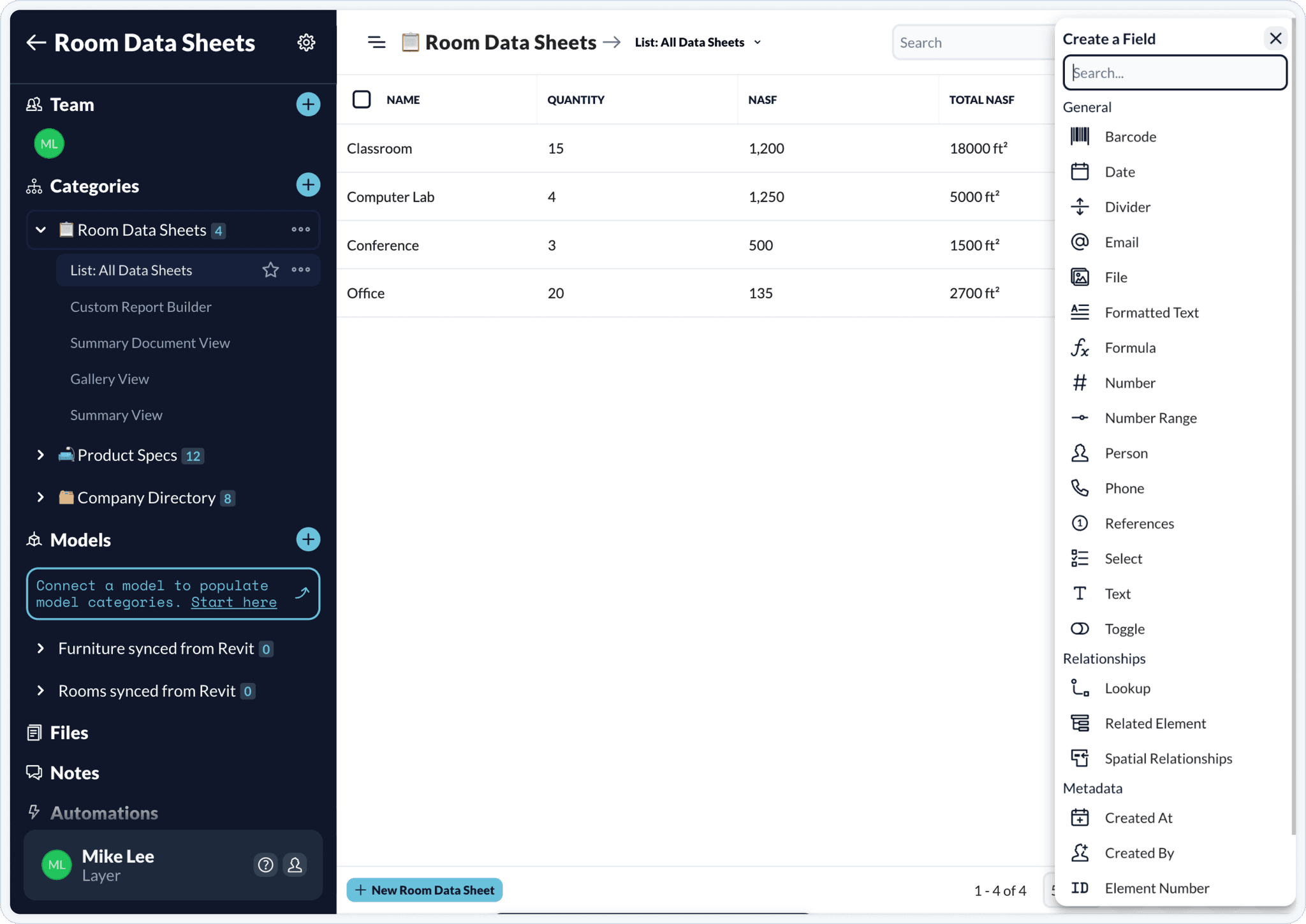
Task: Click the Files section icon in sidebar
Action: [x=34, y=732]
